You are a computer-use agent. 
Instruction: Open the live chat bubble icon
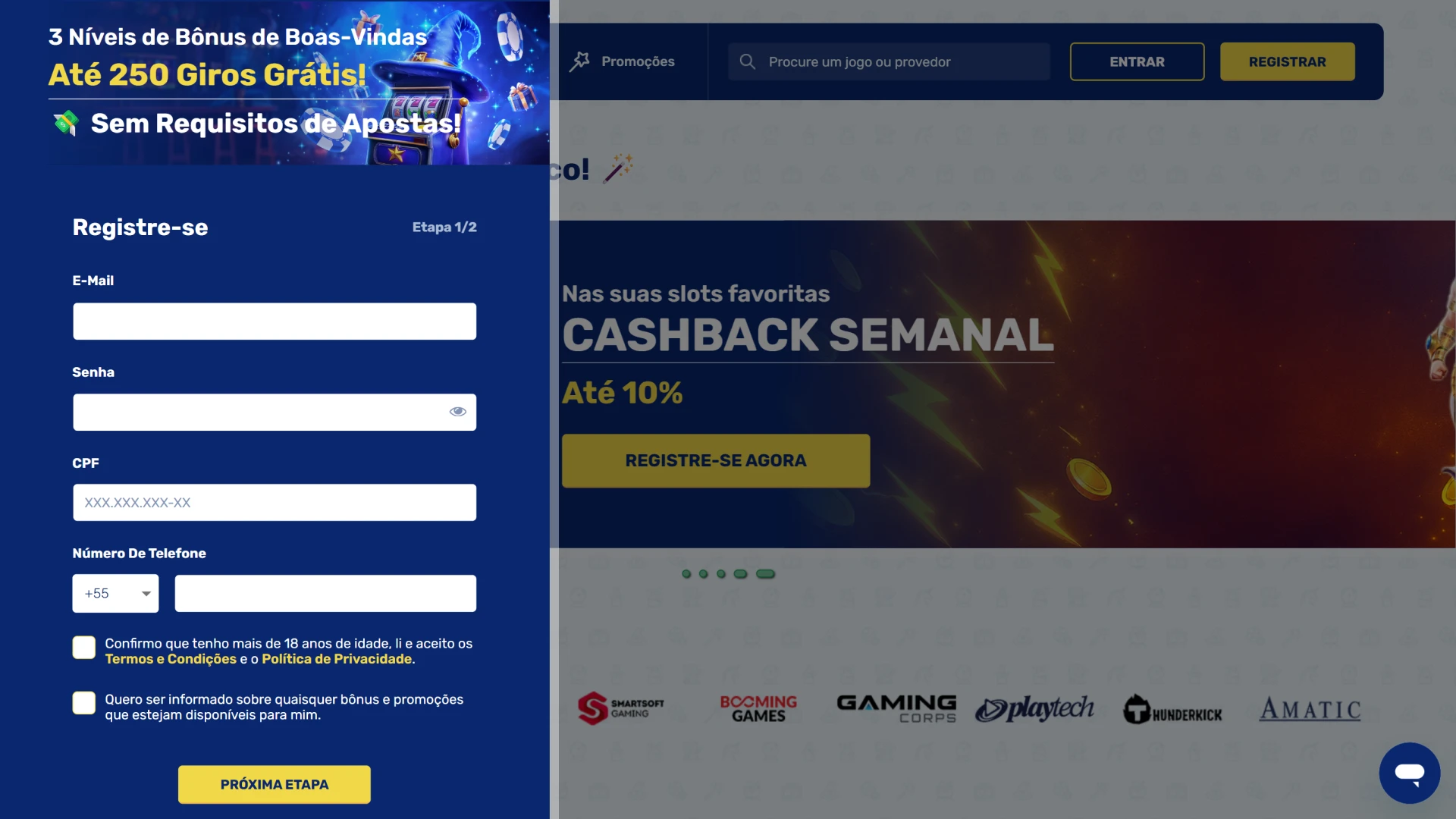[1409, 773]
